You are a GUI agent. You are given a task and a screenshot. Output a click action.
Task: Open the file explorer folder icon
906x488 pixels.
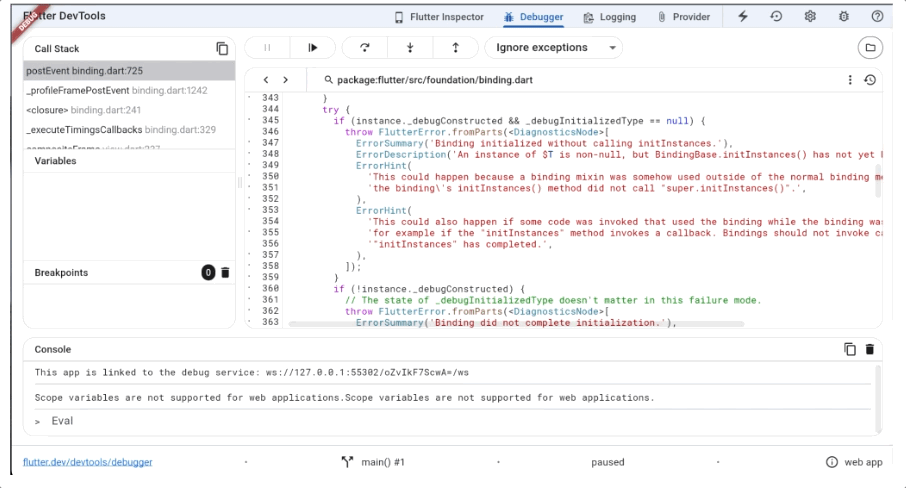coord(870,48)
